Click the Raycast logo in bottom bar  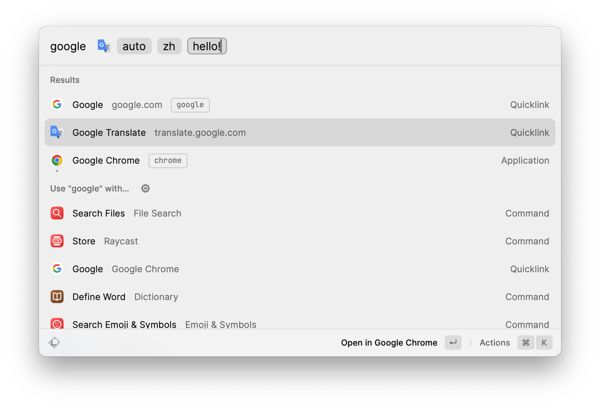pos(54,343)
